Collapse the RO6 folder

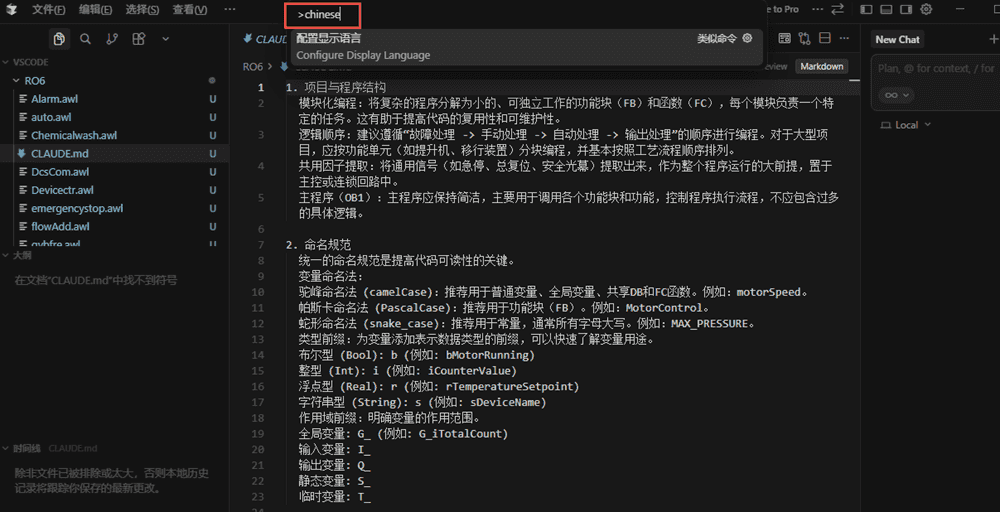pos(17,80)
